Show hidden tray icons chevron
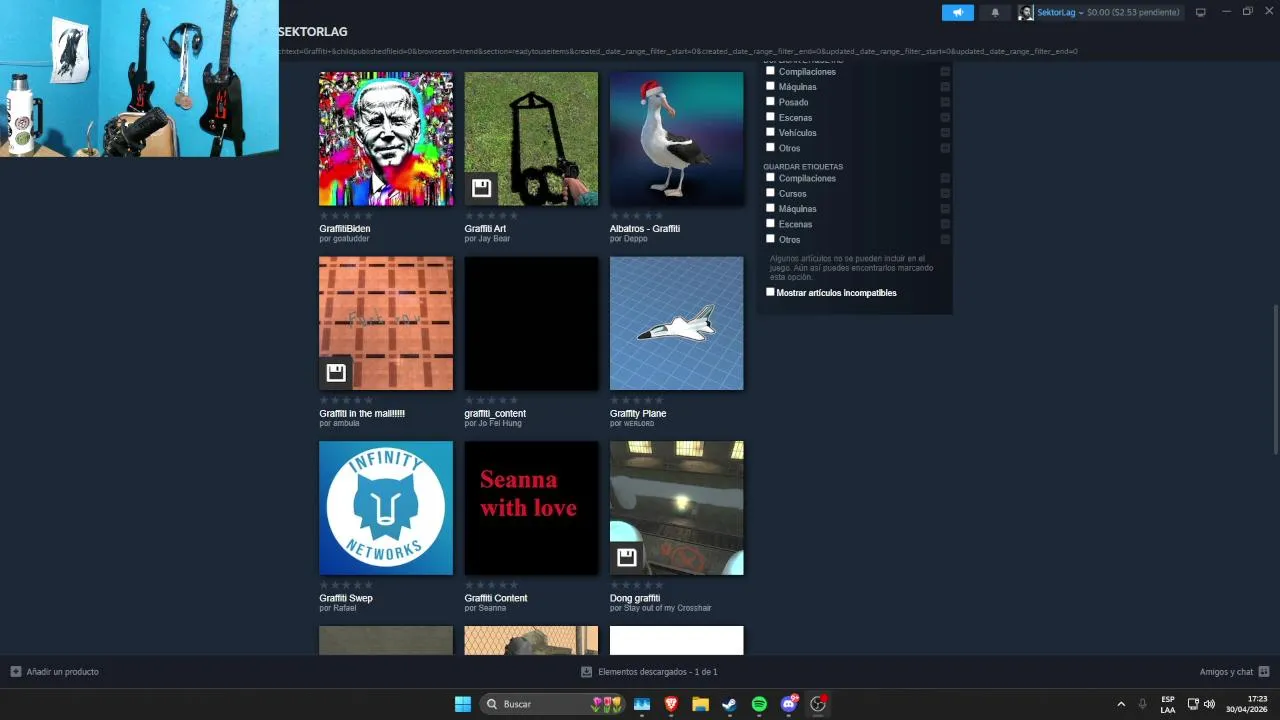 pos(1121,704)
